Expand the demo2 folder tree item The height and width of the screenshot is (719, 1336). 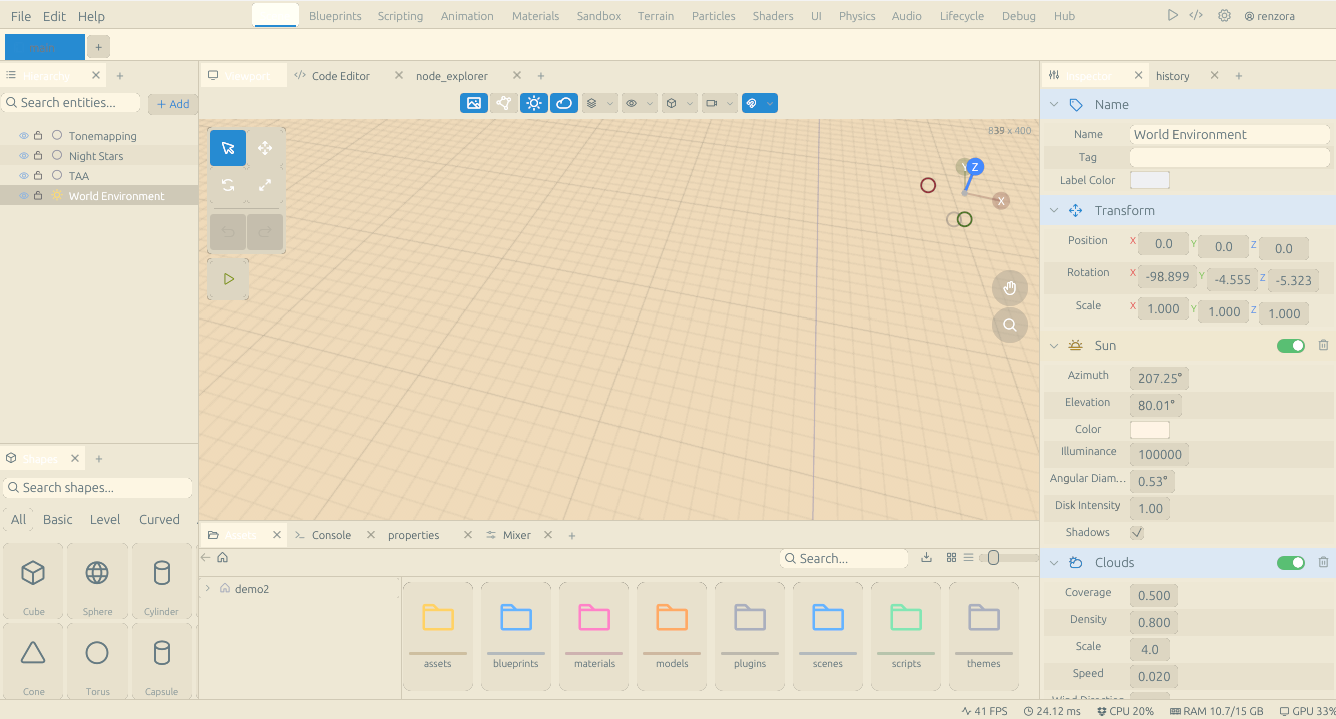[208, 589]
